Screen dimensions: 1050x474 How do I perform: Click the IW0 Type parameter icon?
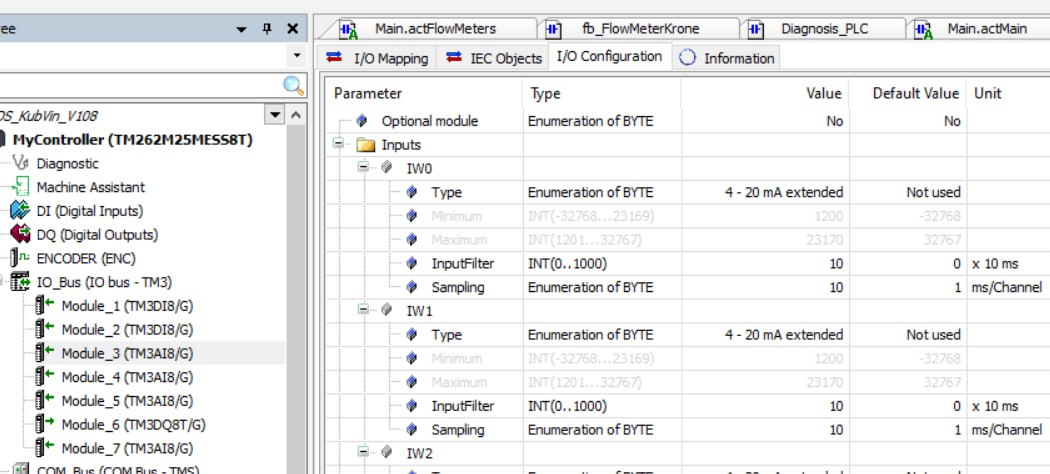(411, 192)
